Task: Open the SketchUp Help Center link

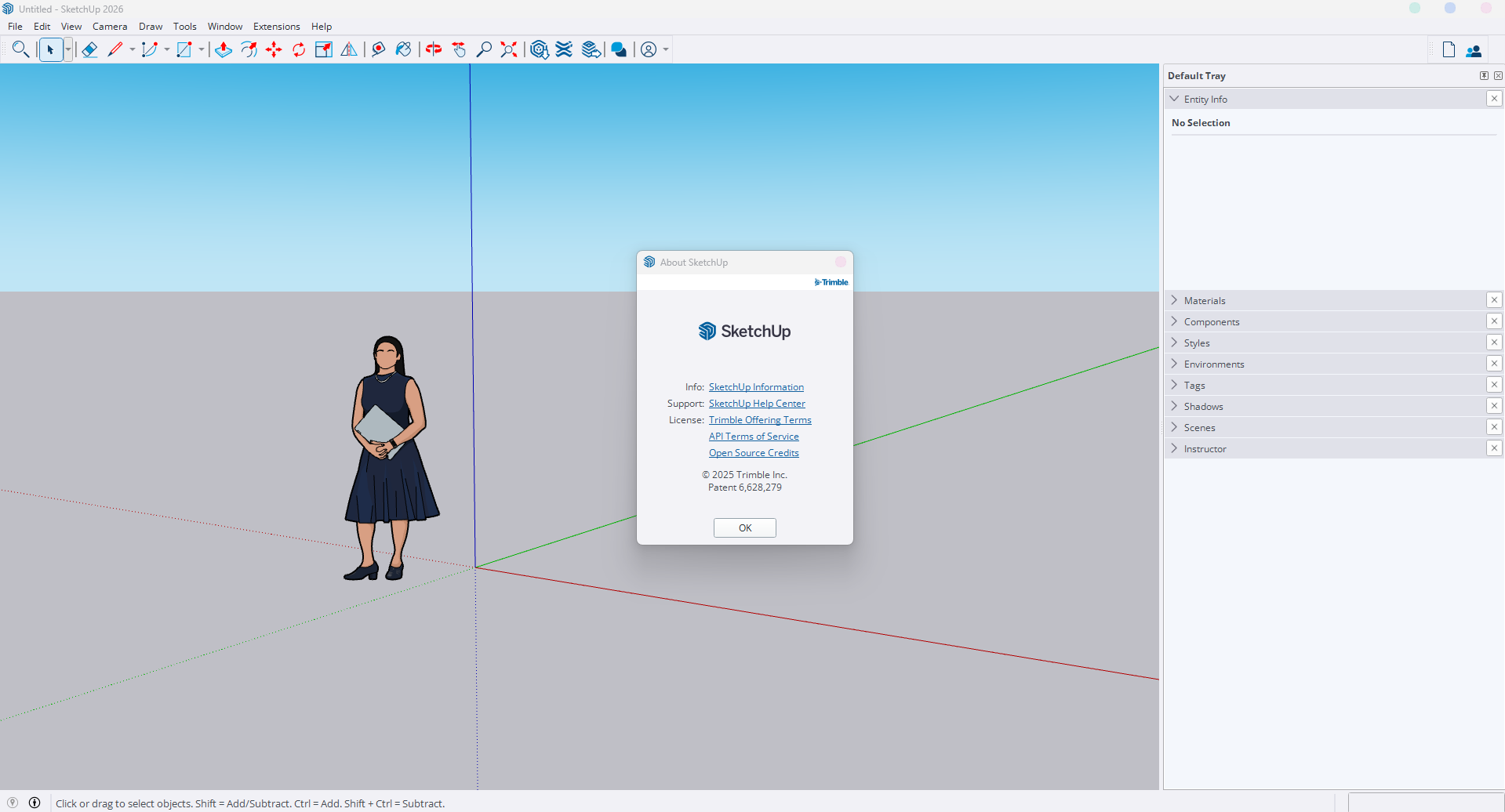Action: coord(757,404)
